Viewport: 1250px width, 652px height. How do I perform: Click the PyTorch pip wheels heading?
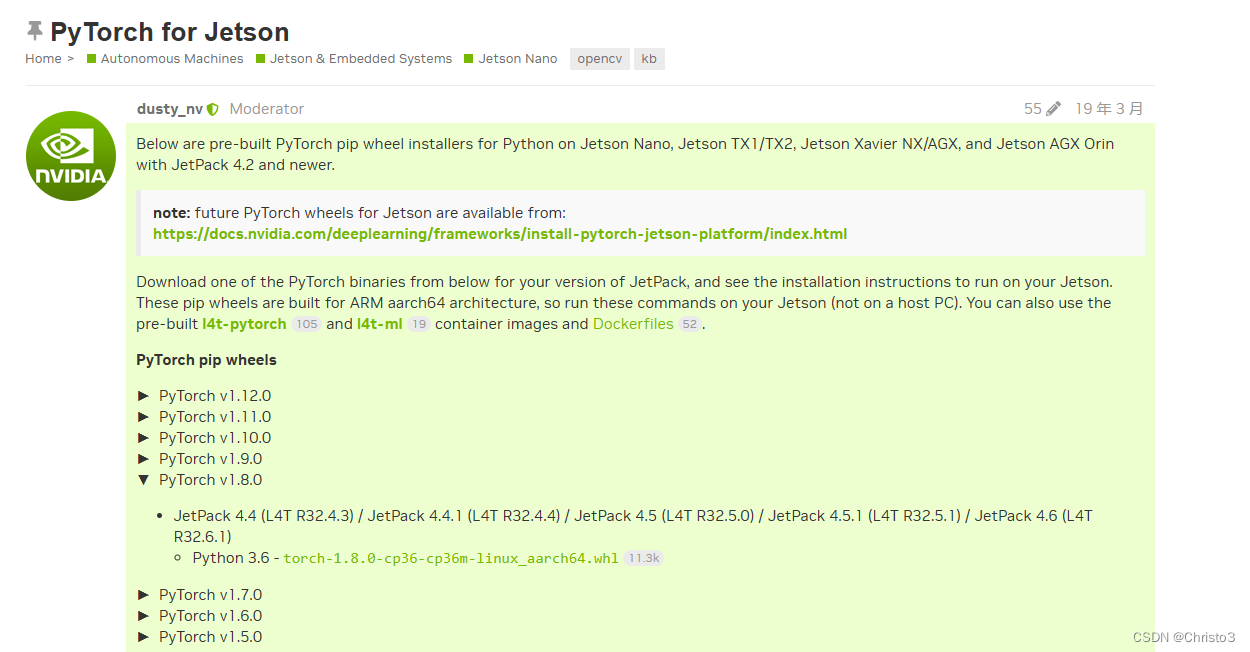click(206, 360)
